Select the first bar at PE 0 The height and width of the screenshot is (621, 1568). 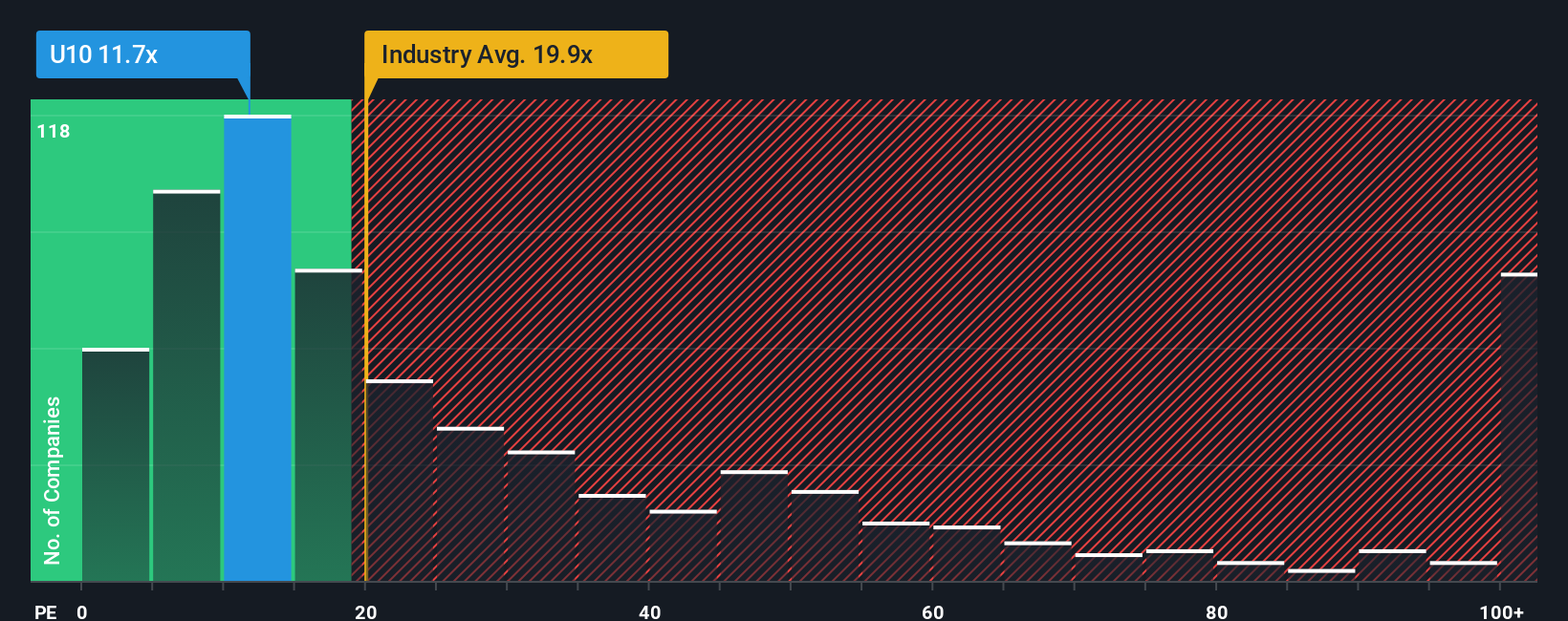116,464
